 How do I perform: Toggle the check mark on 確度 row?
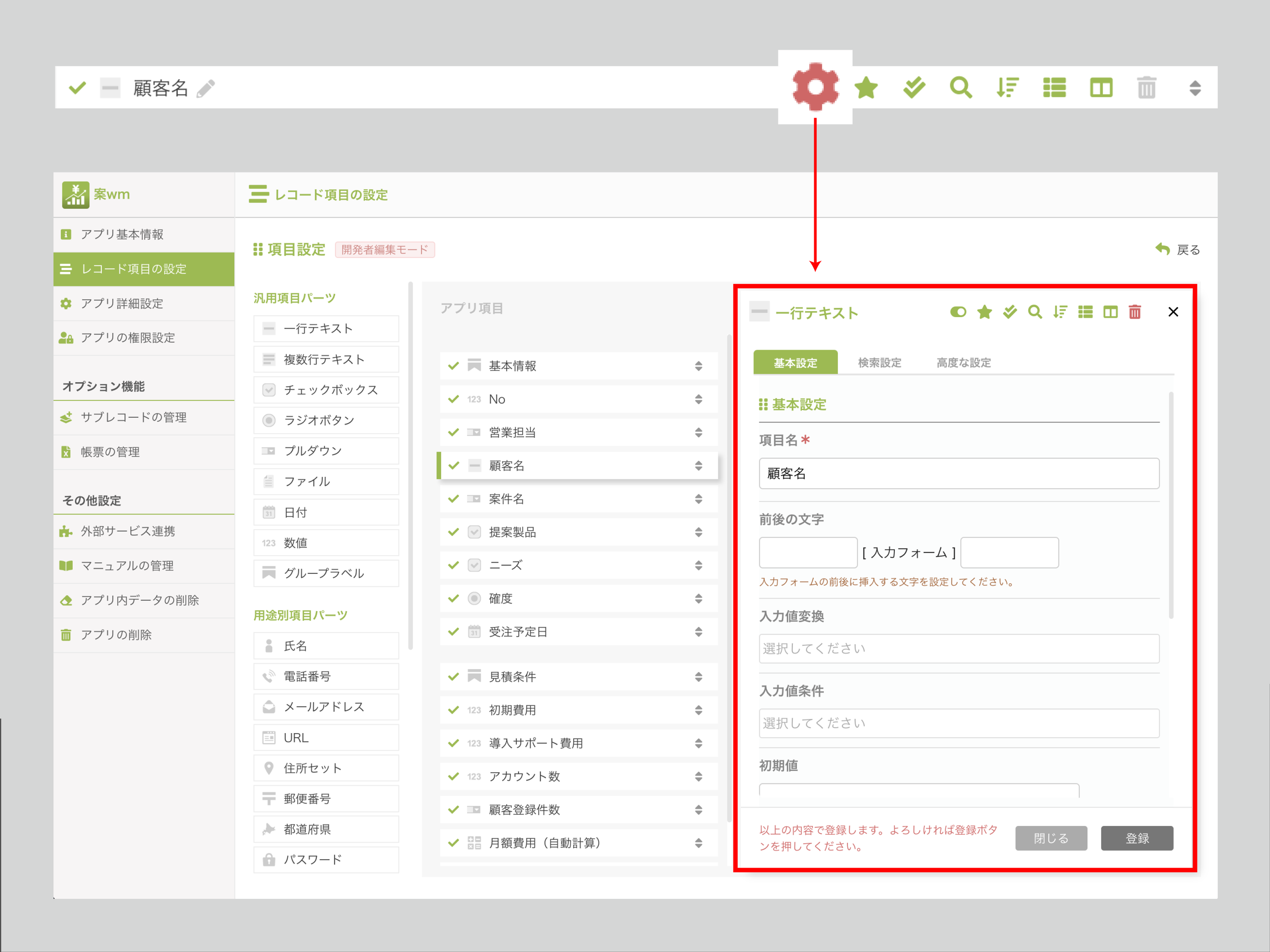454,599
